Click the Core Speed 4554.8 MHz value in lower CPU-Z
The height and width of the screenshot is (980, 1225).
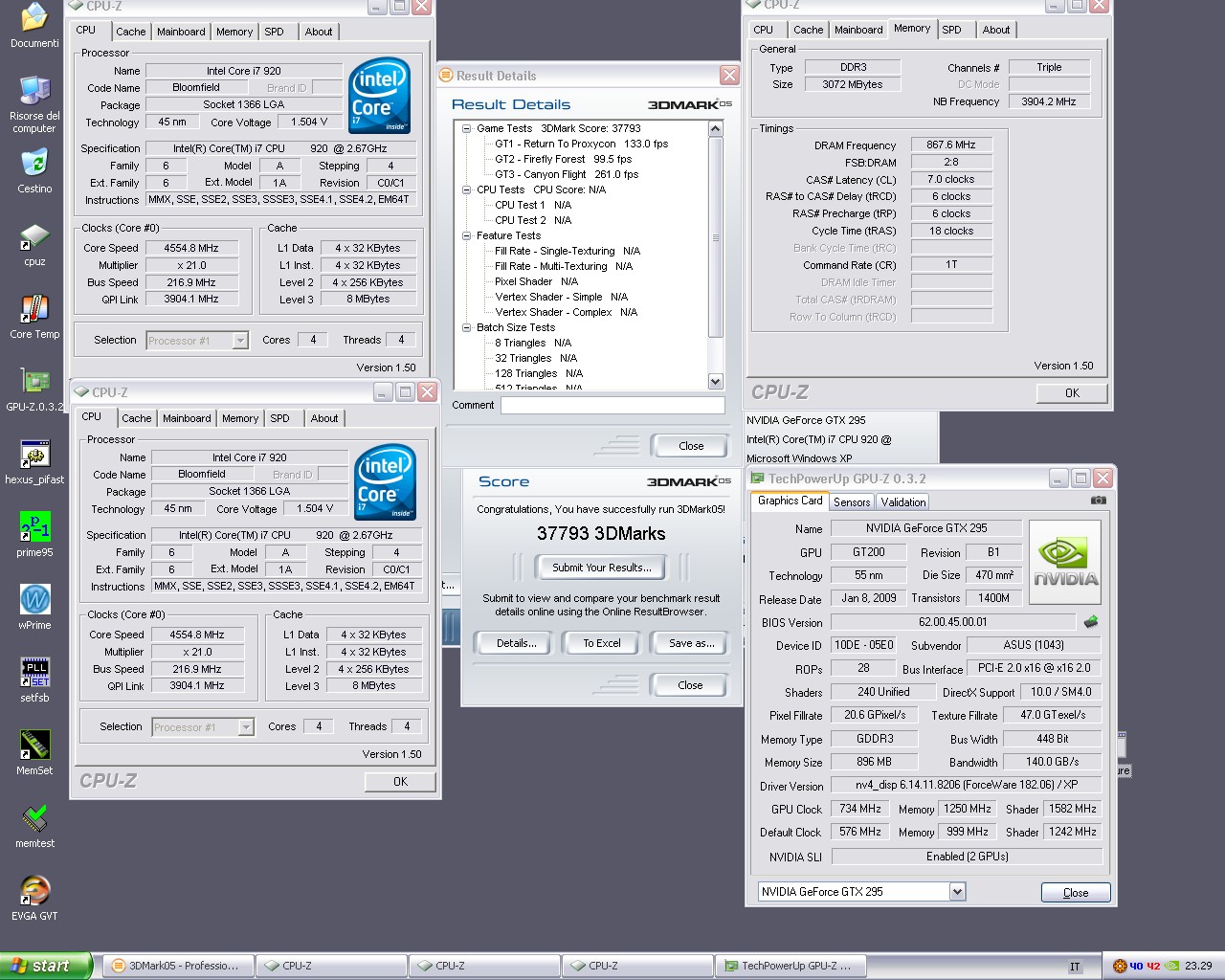[196, 635]
